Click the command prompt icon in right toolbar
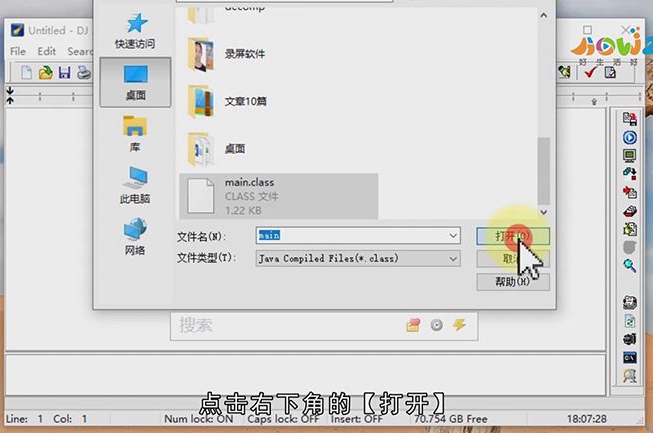Viewport: 653px width, 433px height. pyautogui.click(x=630, y=358)
